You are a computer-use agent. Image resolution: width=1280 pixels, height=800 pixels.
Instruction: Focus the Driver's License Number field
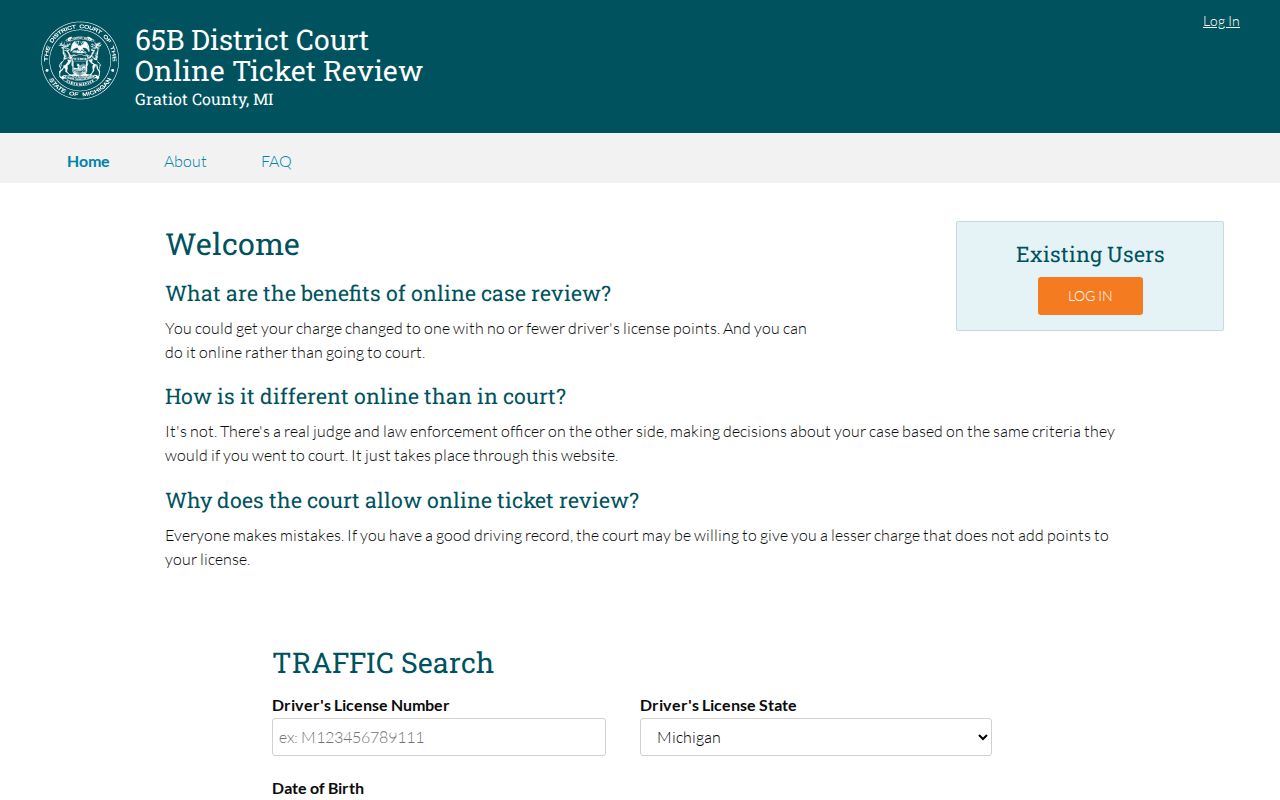(x=439, y=737)
